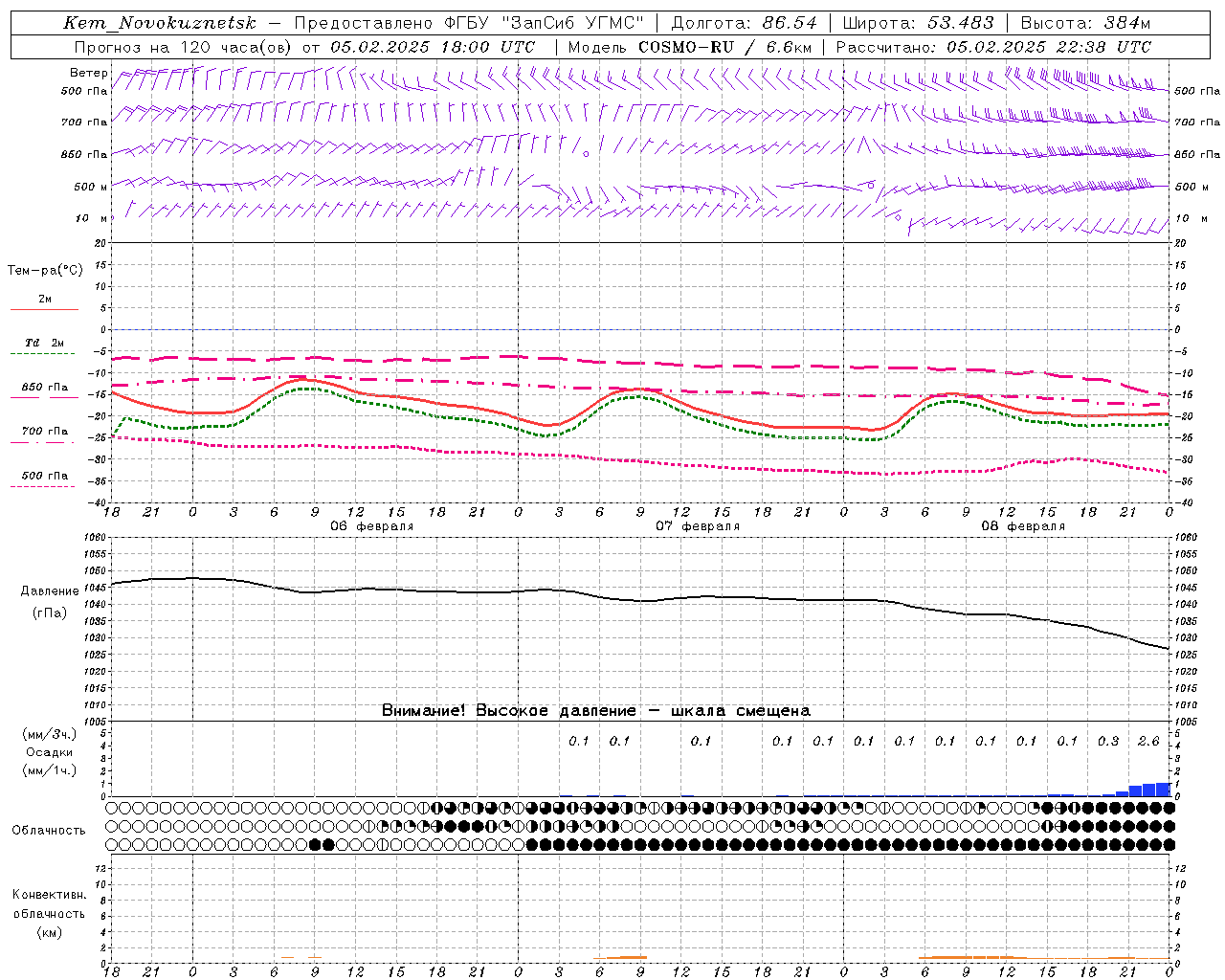The height and width of the screenshot is (980, 1225).
Task: Click the computed time Рассчитано: 05.02.2025 22:38 UTC
Action: click(993, 47)
